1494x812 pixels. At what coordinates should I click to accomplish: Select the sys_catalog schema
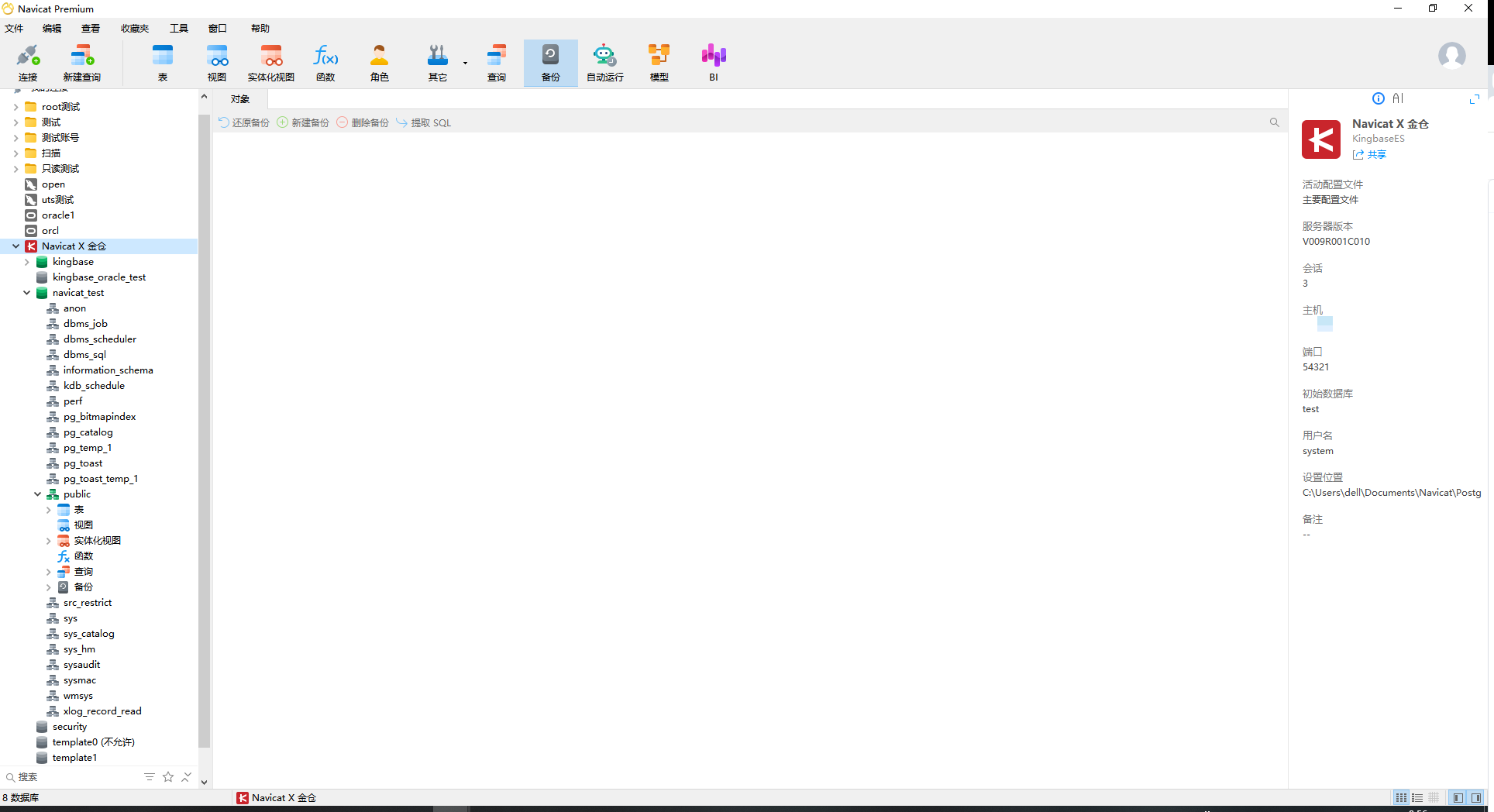pyautogui.click(x=88, y=634)
